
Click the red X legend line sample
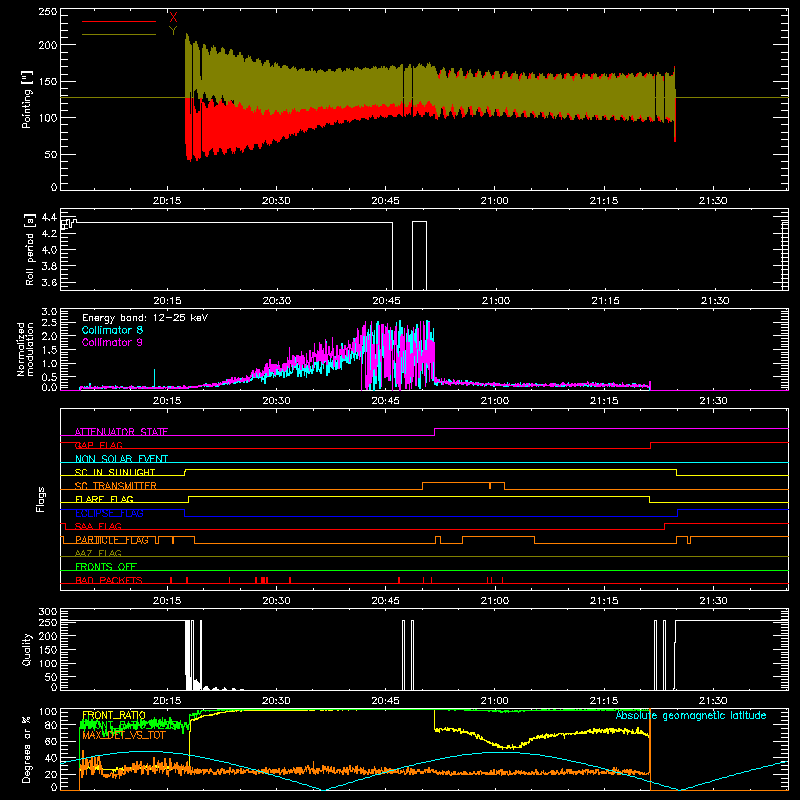(119, 21)
